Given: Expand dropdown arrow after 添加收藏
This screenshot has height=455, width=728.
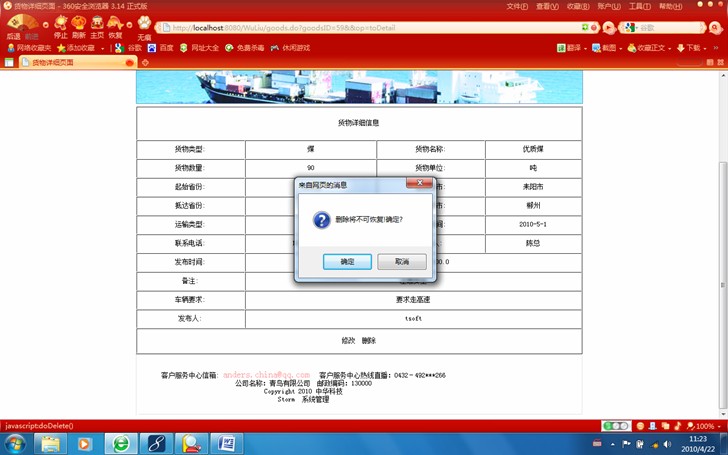Looking at the screenshot, I should click(x=103, y=48).
